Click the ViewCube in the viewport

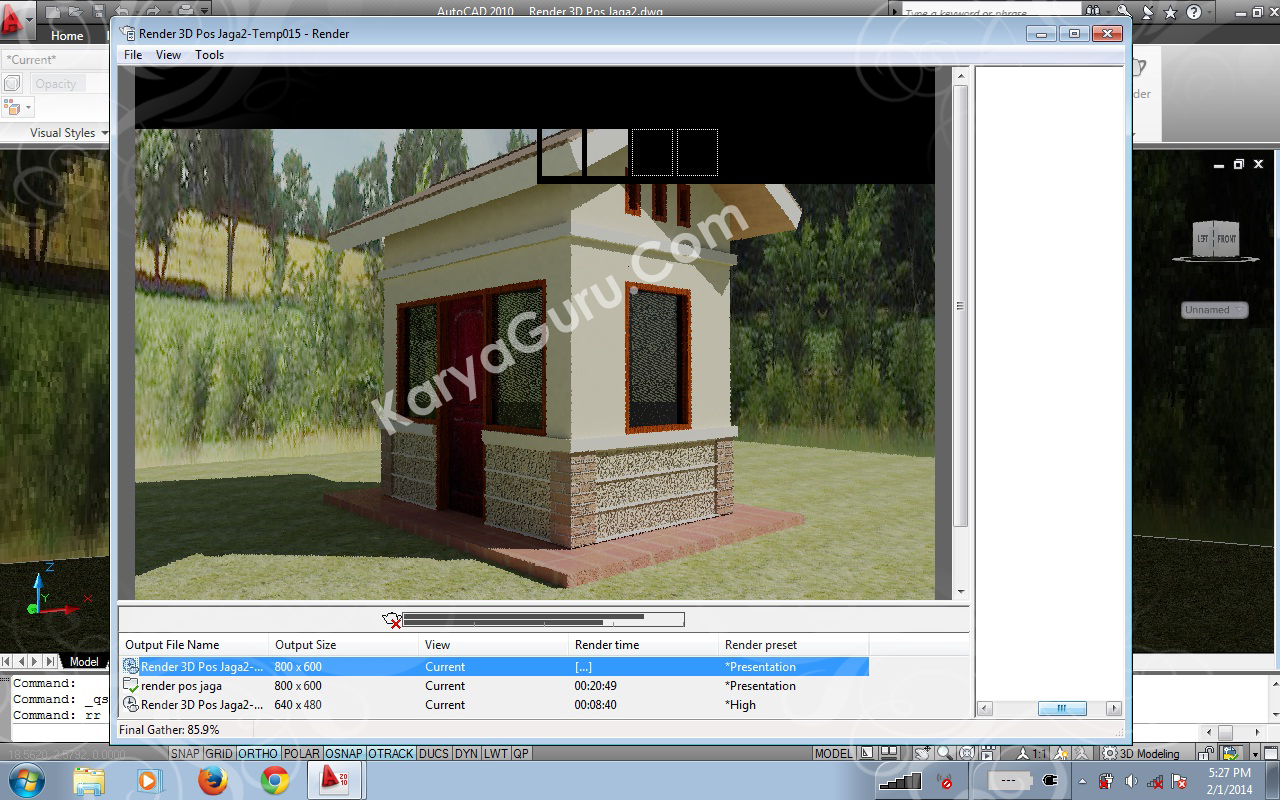point(1216,240)
